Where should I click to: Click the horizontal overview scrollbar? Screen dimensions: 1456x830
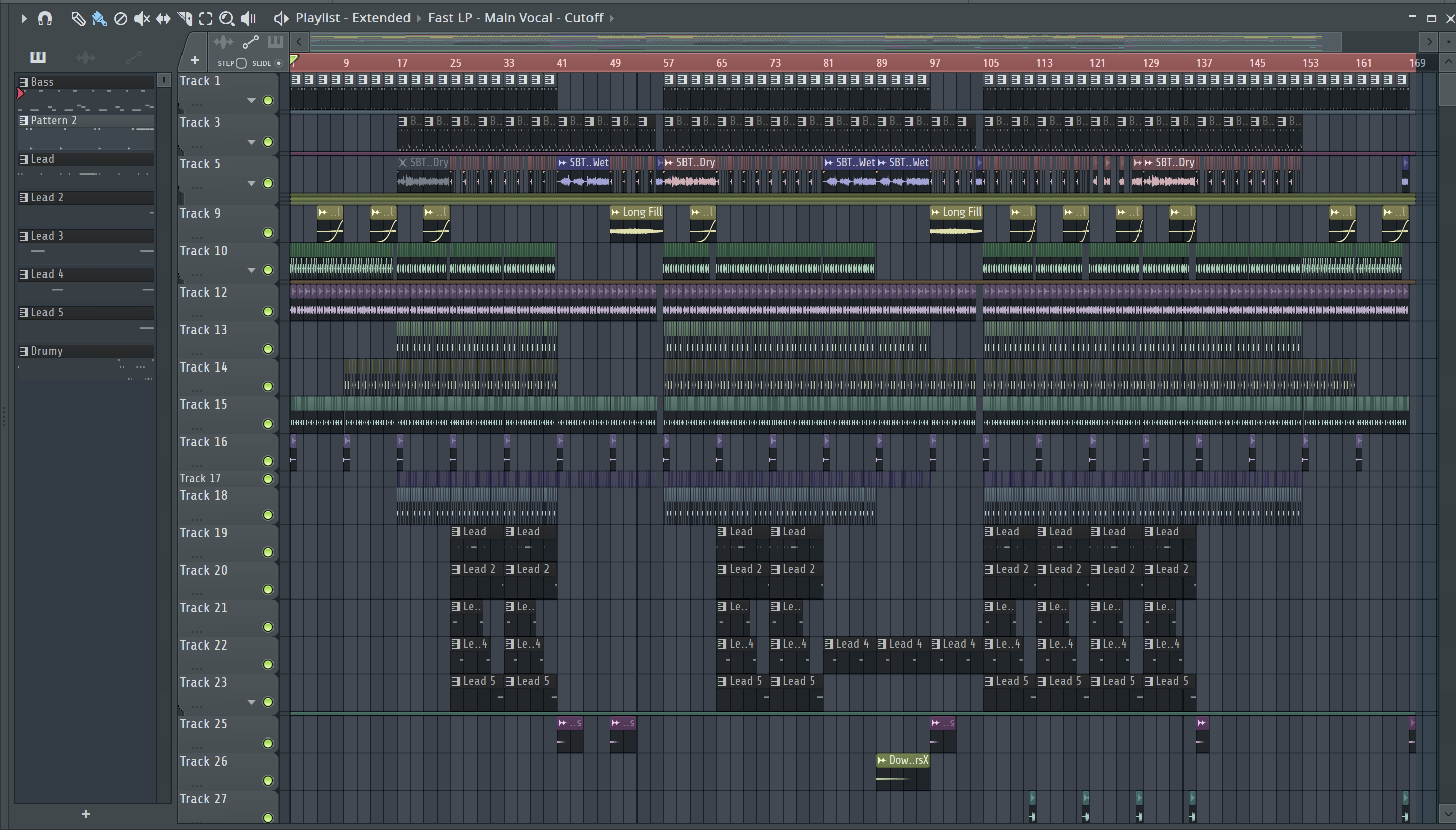[826, 41]
